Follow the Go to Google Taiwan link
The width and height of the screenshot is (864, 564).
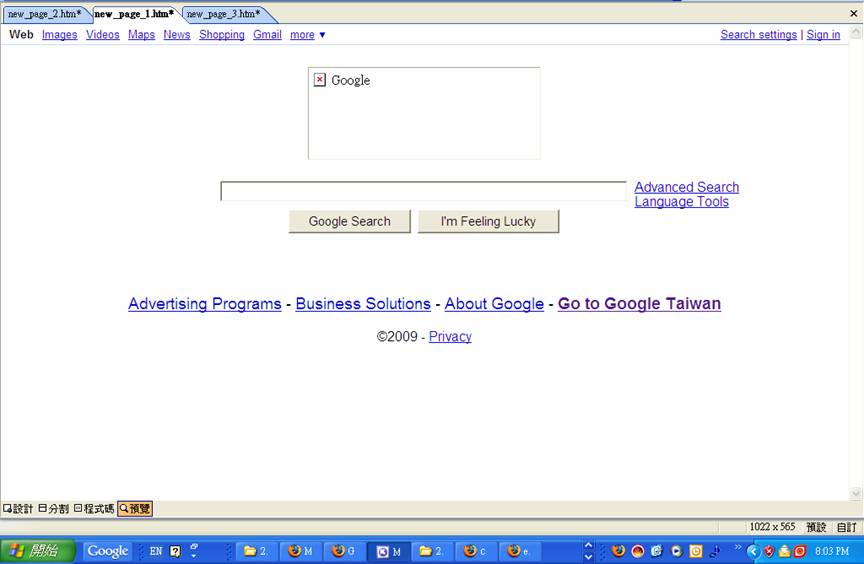(639, 304)
